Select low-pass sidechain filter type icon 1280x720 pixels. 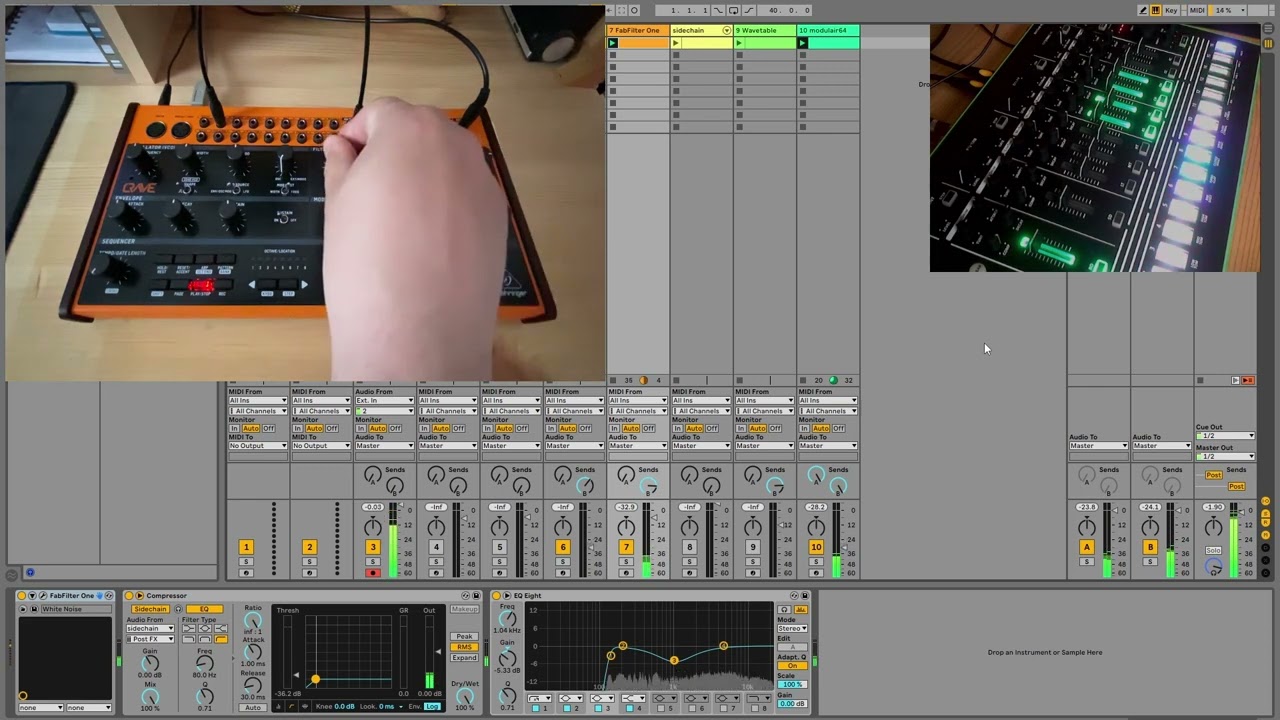190,639
